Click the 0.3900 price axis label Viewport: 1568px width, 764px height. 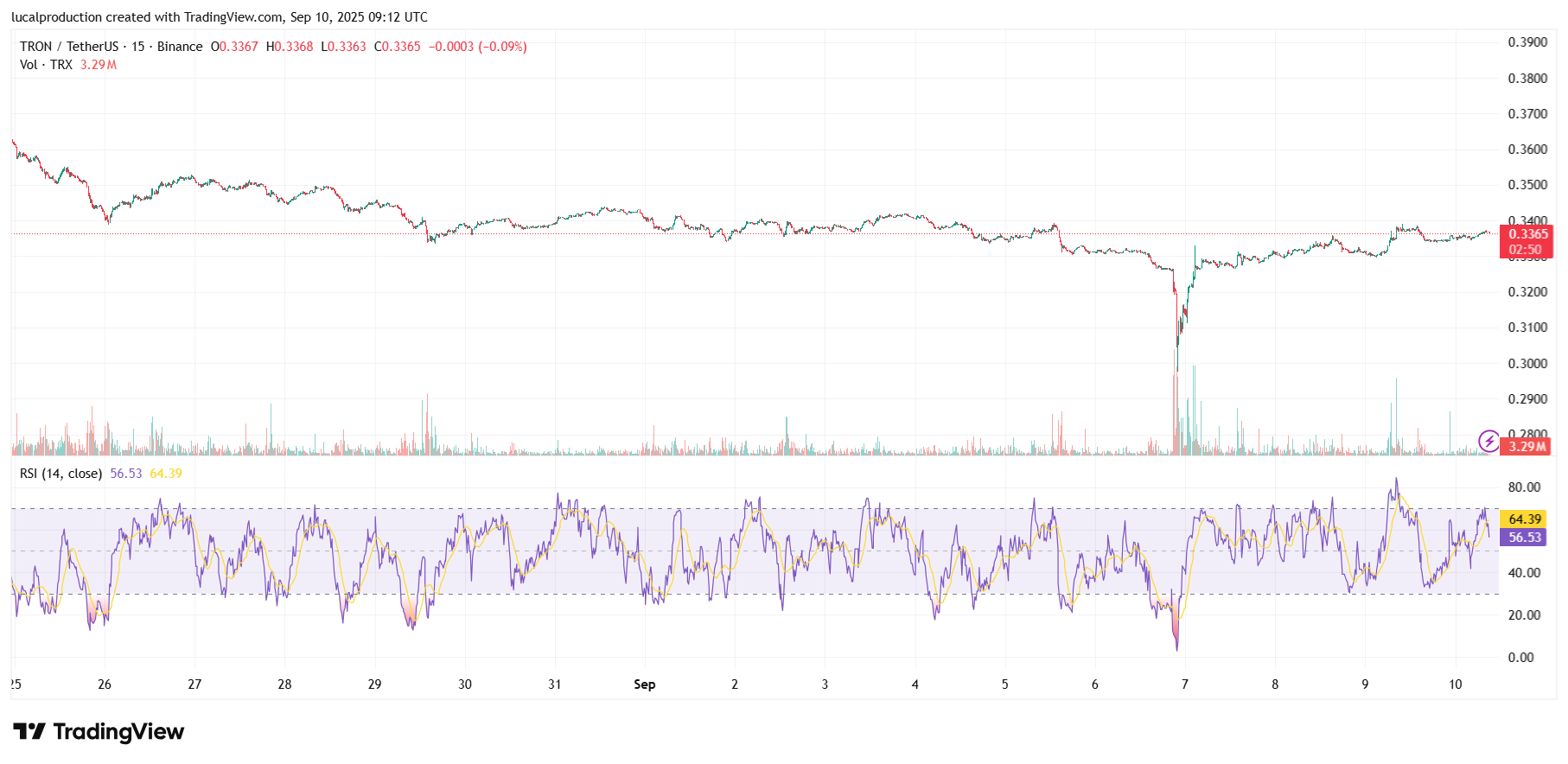point(1527,42)
